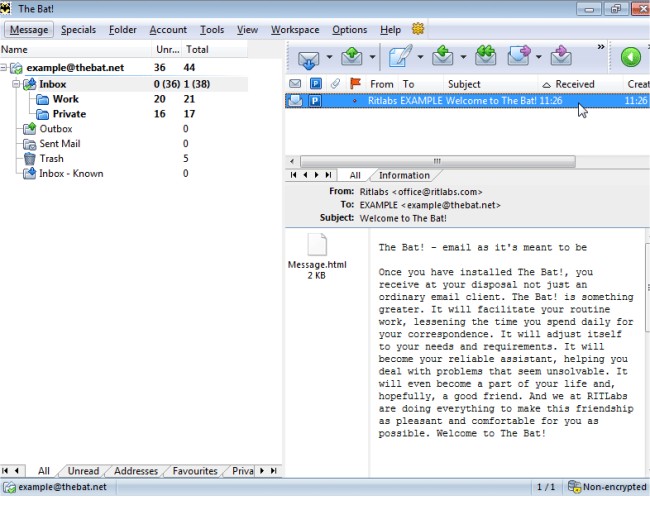Click the green round back arrow icon
The image size is (650, 505).
tap(631, 57)
